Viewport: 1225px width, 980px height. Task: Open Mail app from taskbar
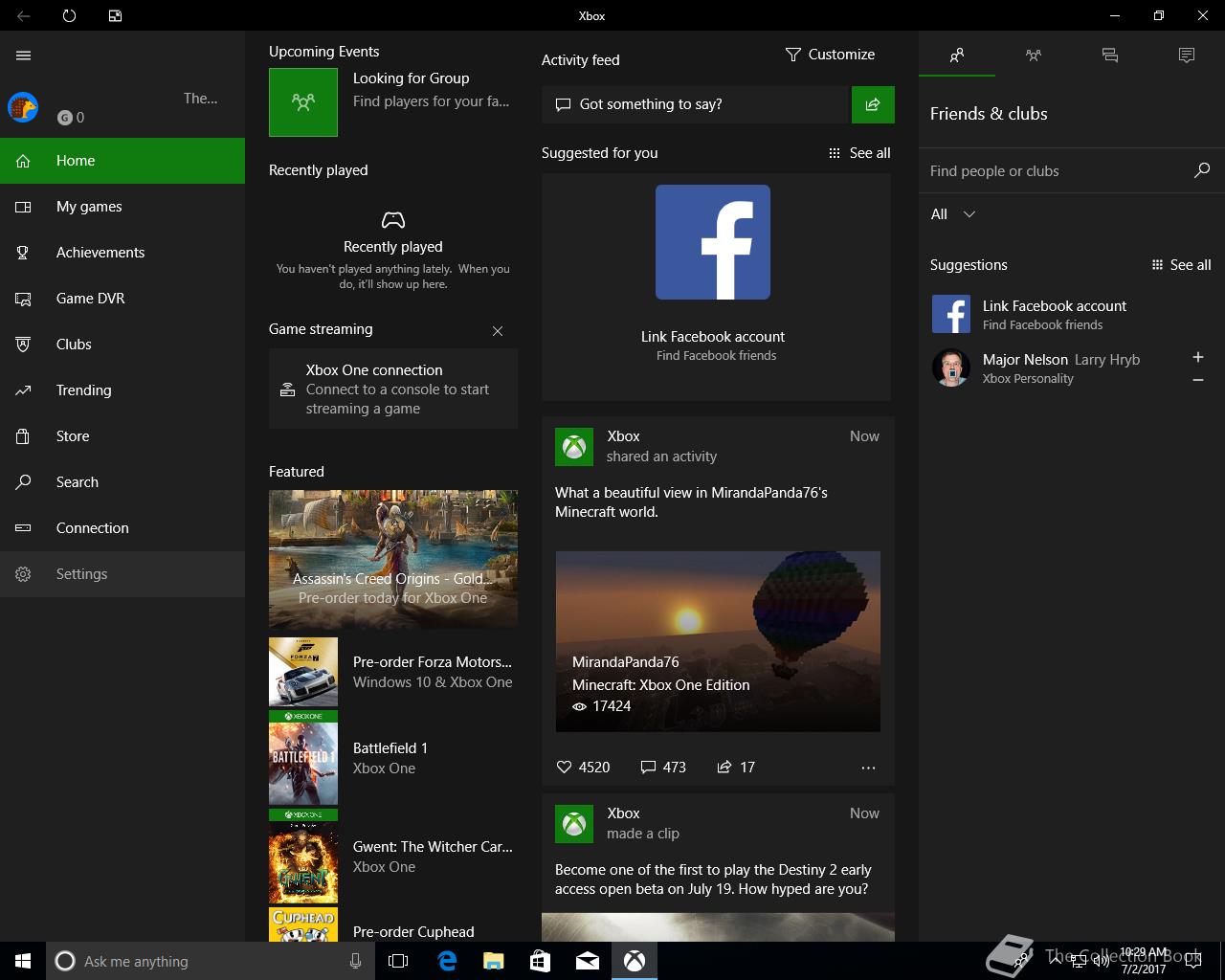click(588, 961)
